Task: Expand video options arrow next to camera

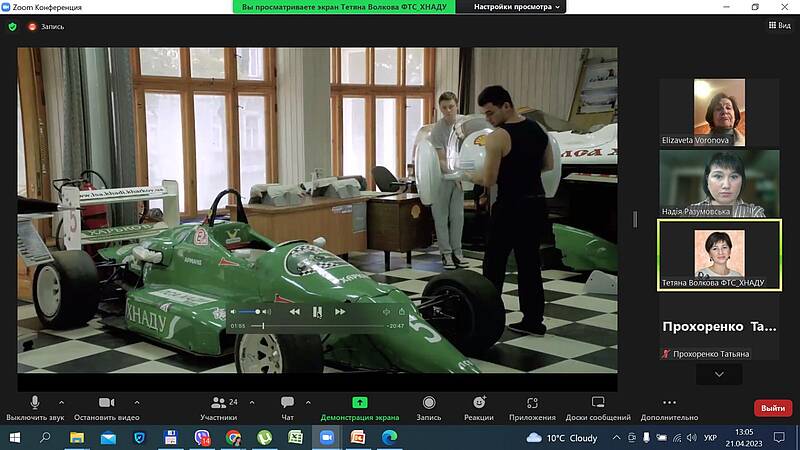Action: click(137, 403)
